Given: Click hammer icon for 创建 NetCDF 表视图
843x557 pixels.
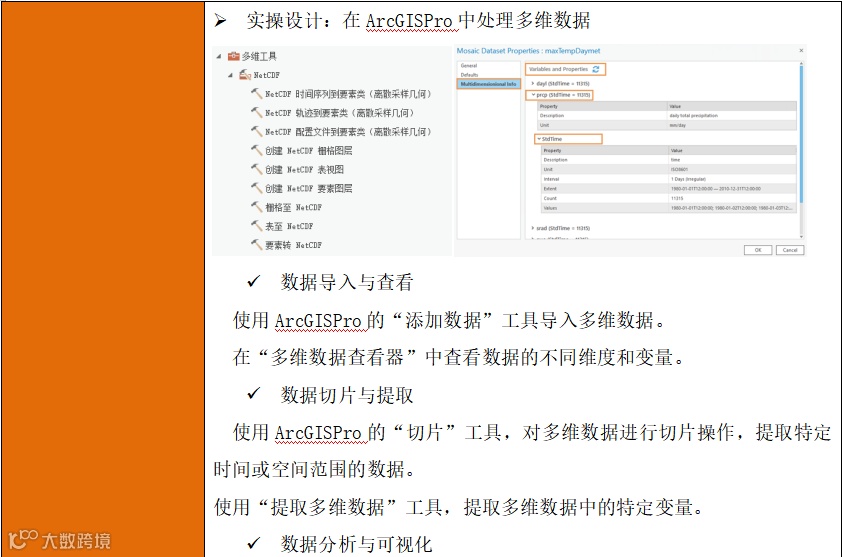Looking at the screenshot, I should [x=256, y=169].
